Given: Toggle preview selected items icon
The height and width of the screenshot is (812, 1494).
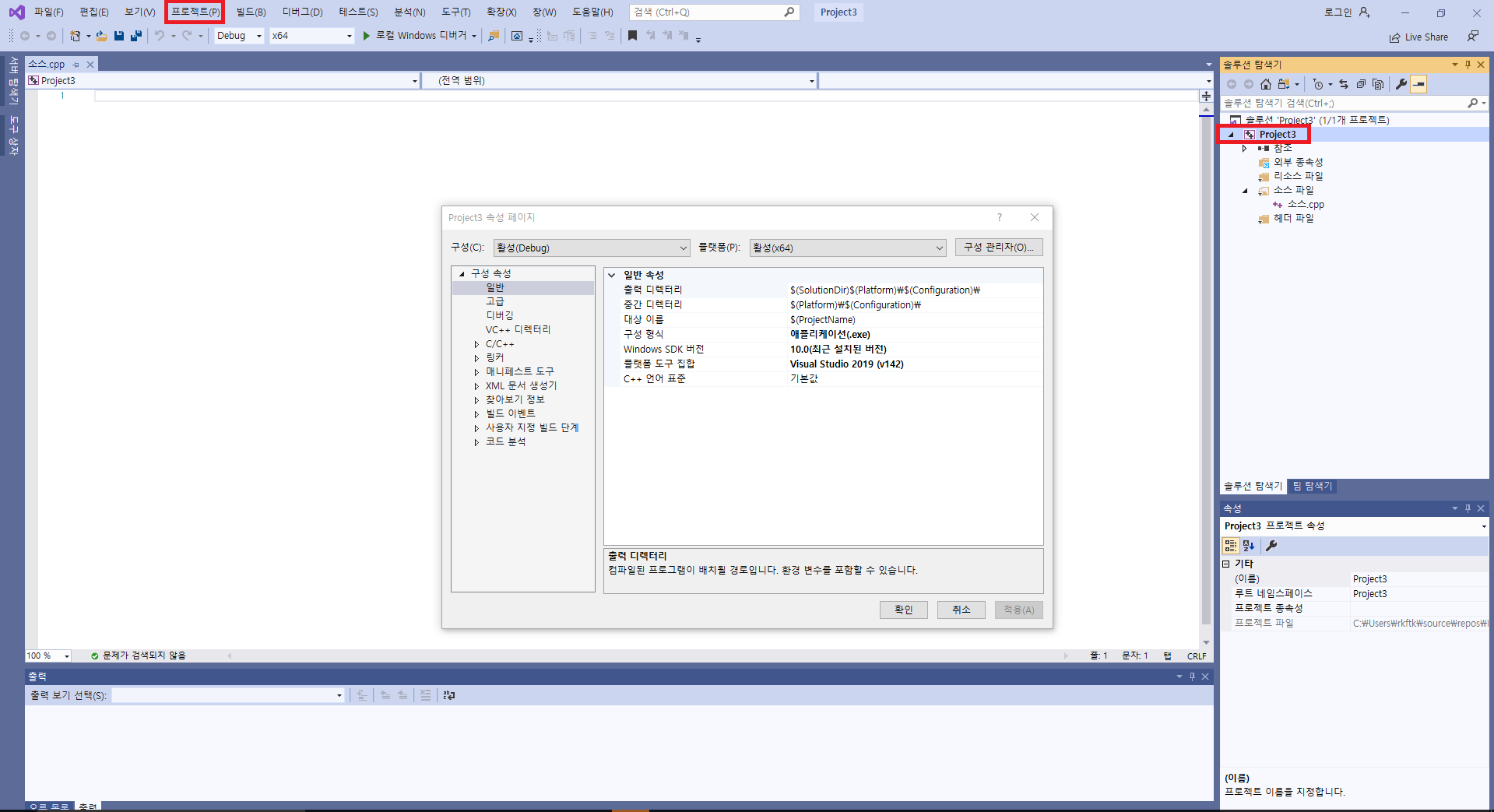Looking at the screenshot, I should click(x=1418, y=84).
